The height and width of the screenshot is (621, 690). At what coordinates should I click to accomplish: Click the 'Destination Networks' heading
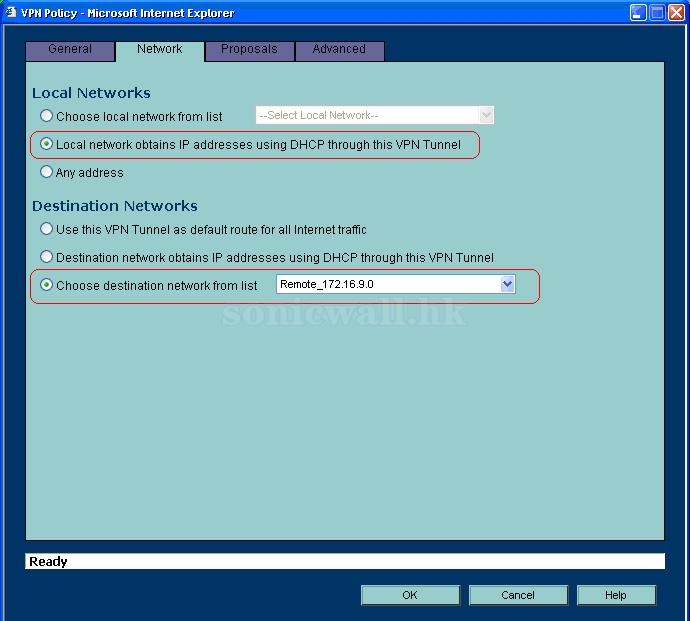[x=114, y=206]
